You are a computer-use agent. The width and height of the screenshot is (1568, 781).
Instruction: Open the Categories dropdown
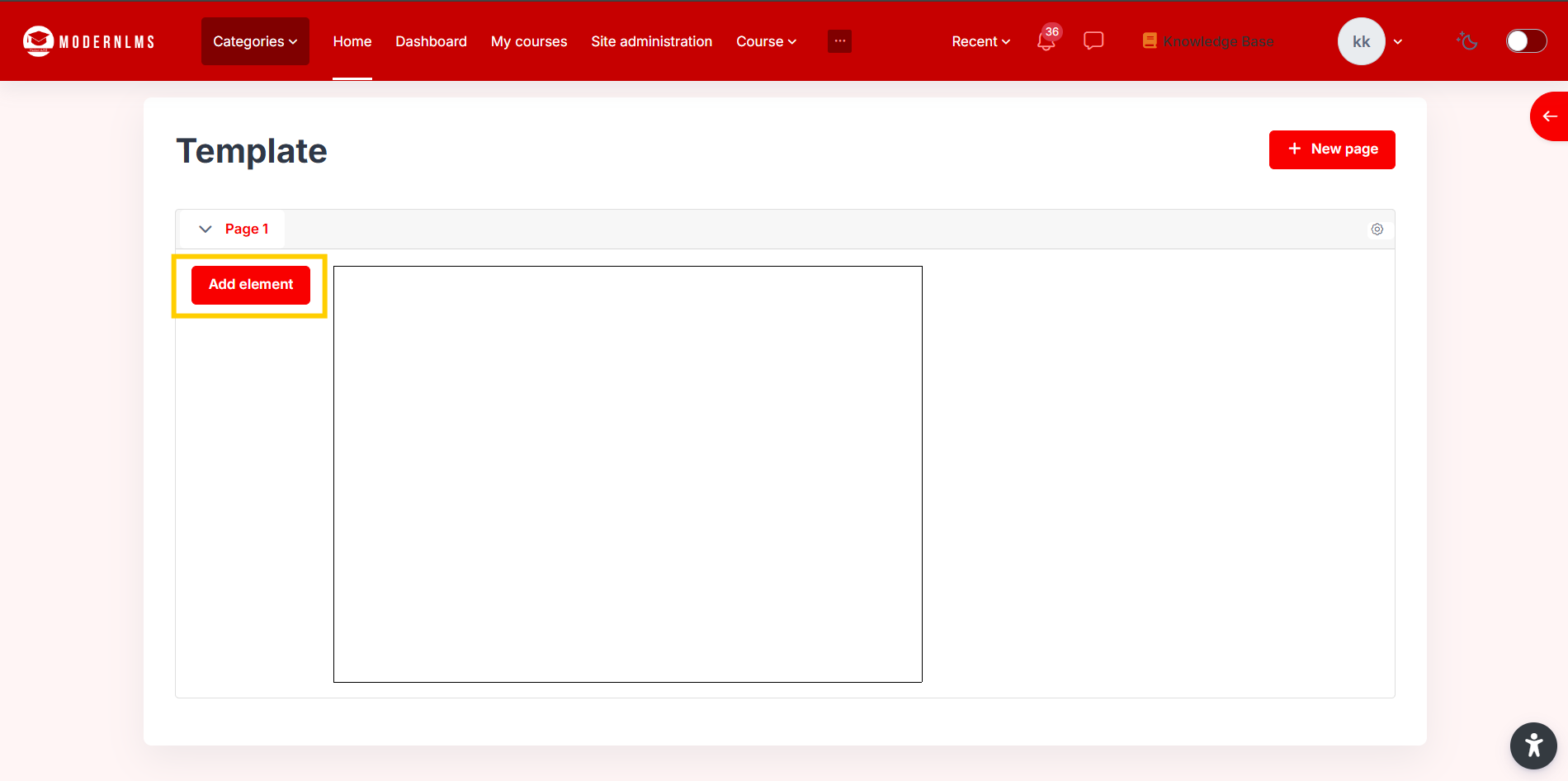coord(255,41)
